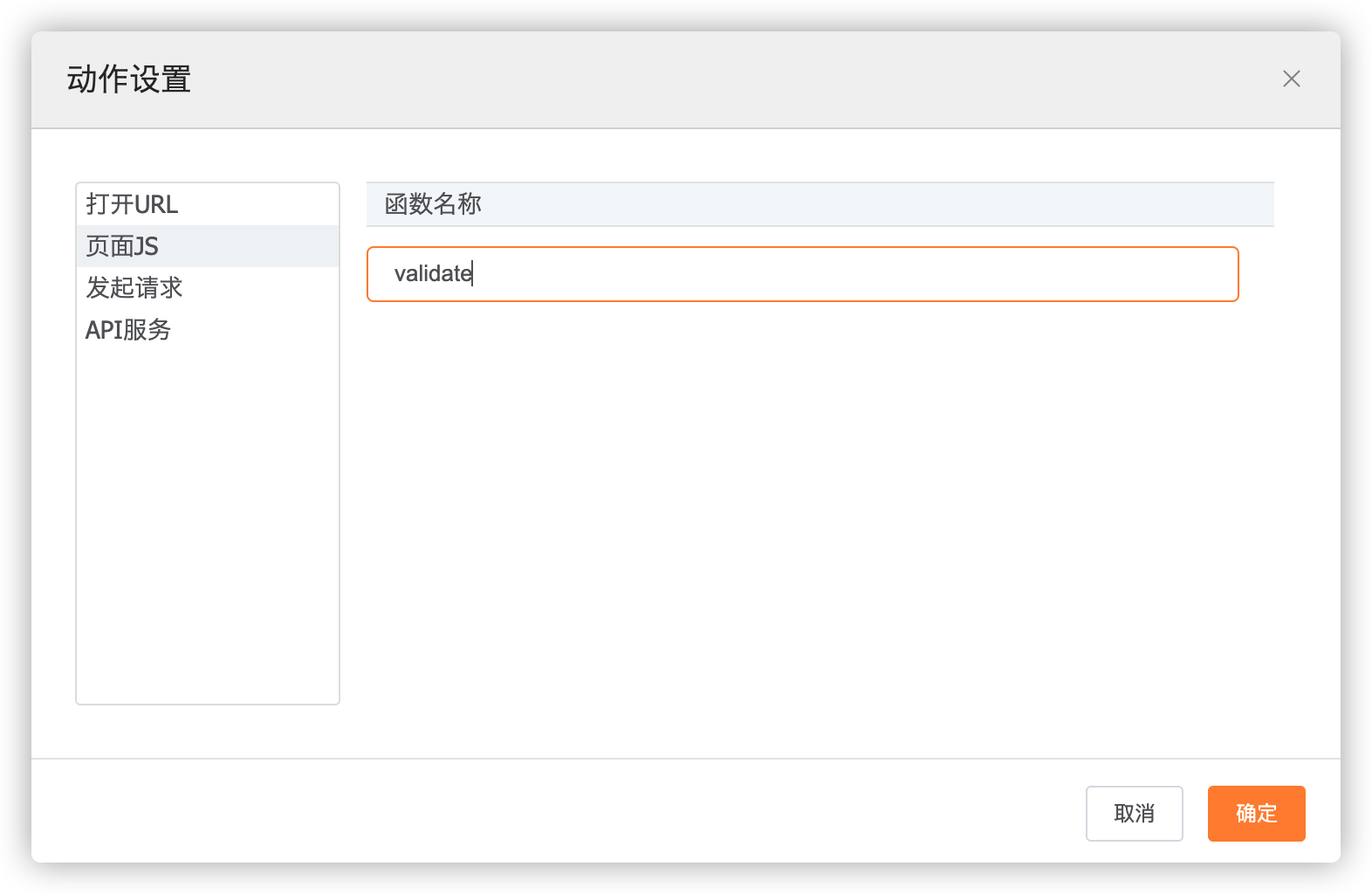
Task: Select 打开URL action type
Action: (x=132, y=204)
